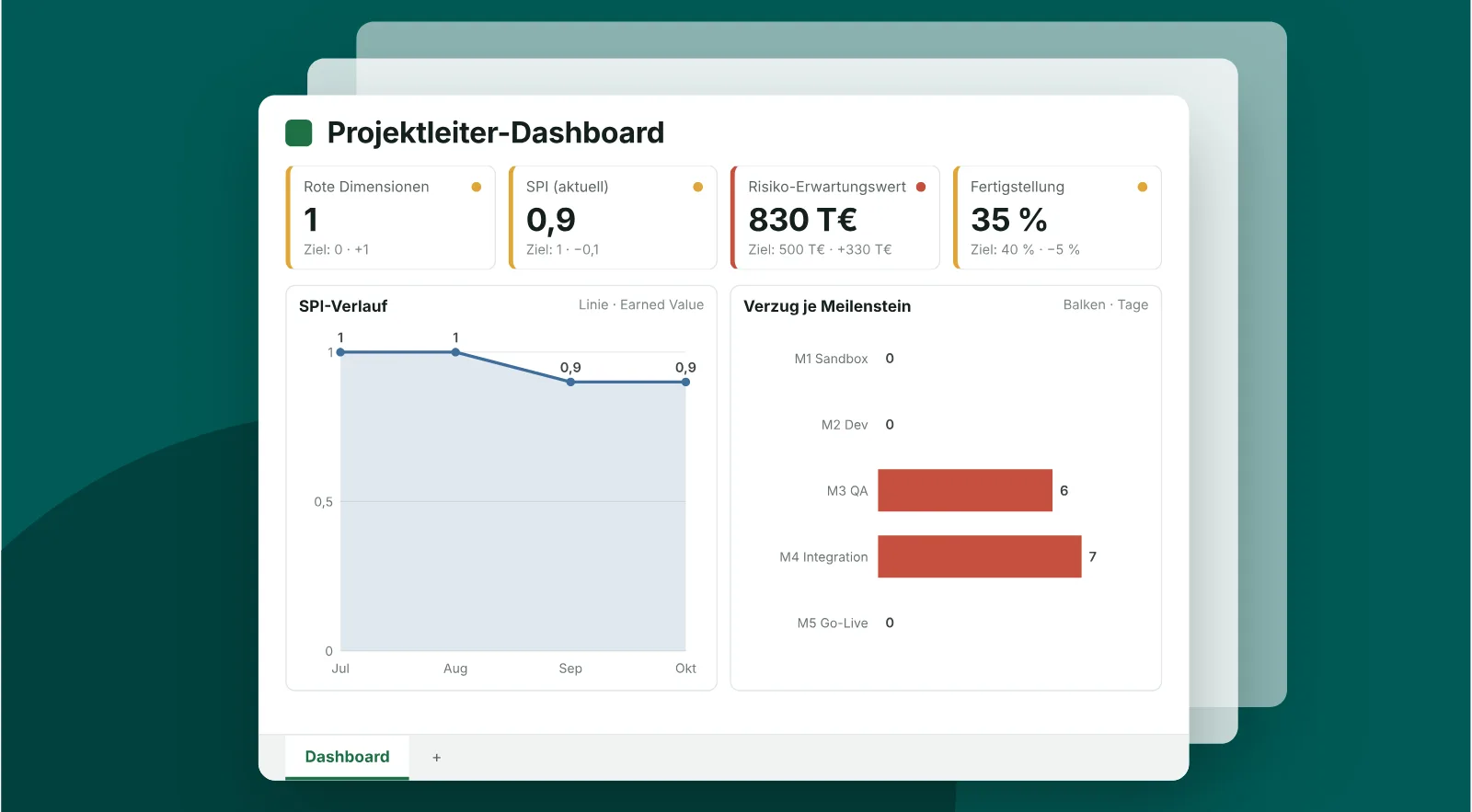
Task: Select the Aug data point on SPI line
Action: pos(455,352)
